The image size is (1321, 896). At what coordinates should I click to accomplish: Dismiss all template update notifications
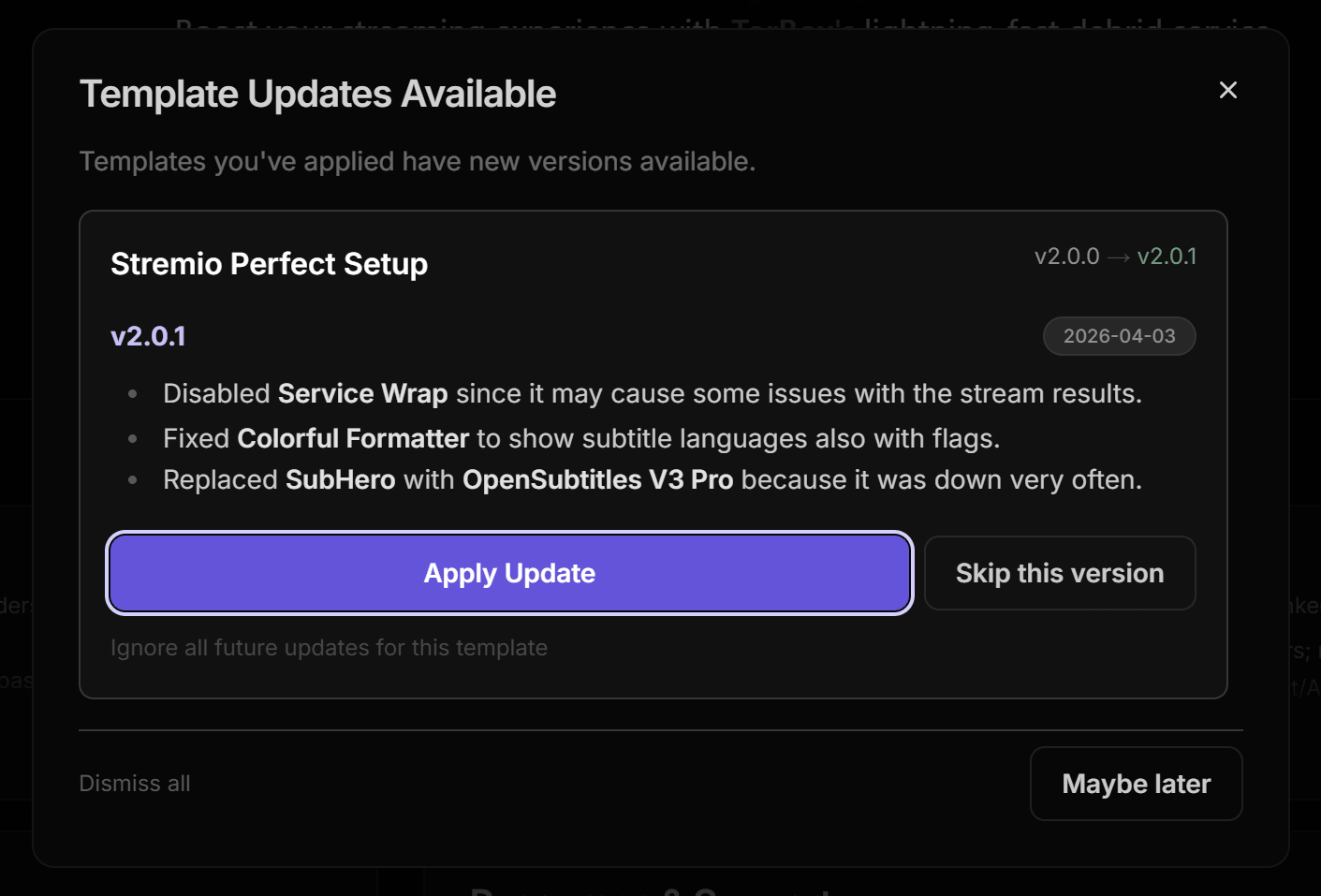click(x=134, y=784)
